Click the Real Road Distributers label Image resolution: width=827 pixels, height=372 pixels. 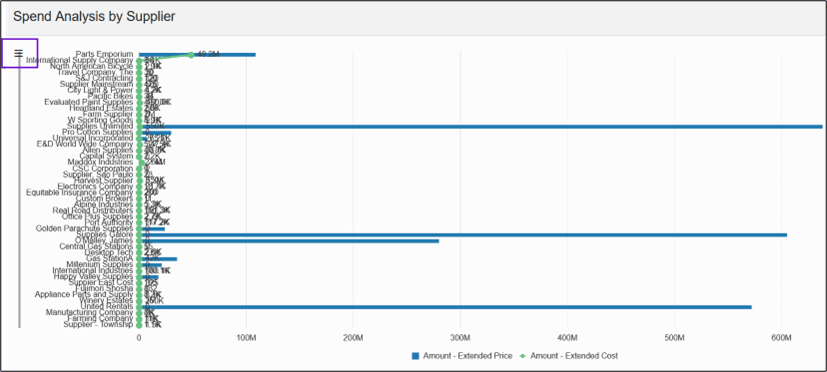(x=93, y=211)
